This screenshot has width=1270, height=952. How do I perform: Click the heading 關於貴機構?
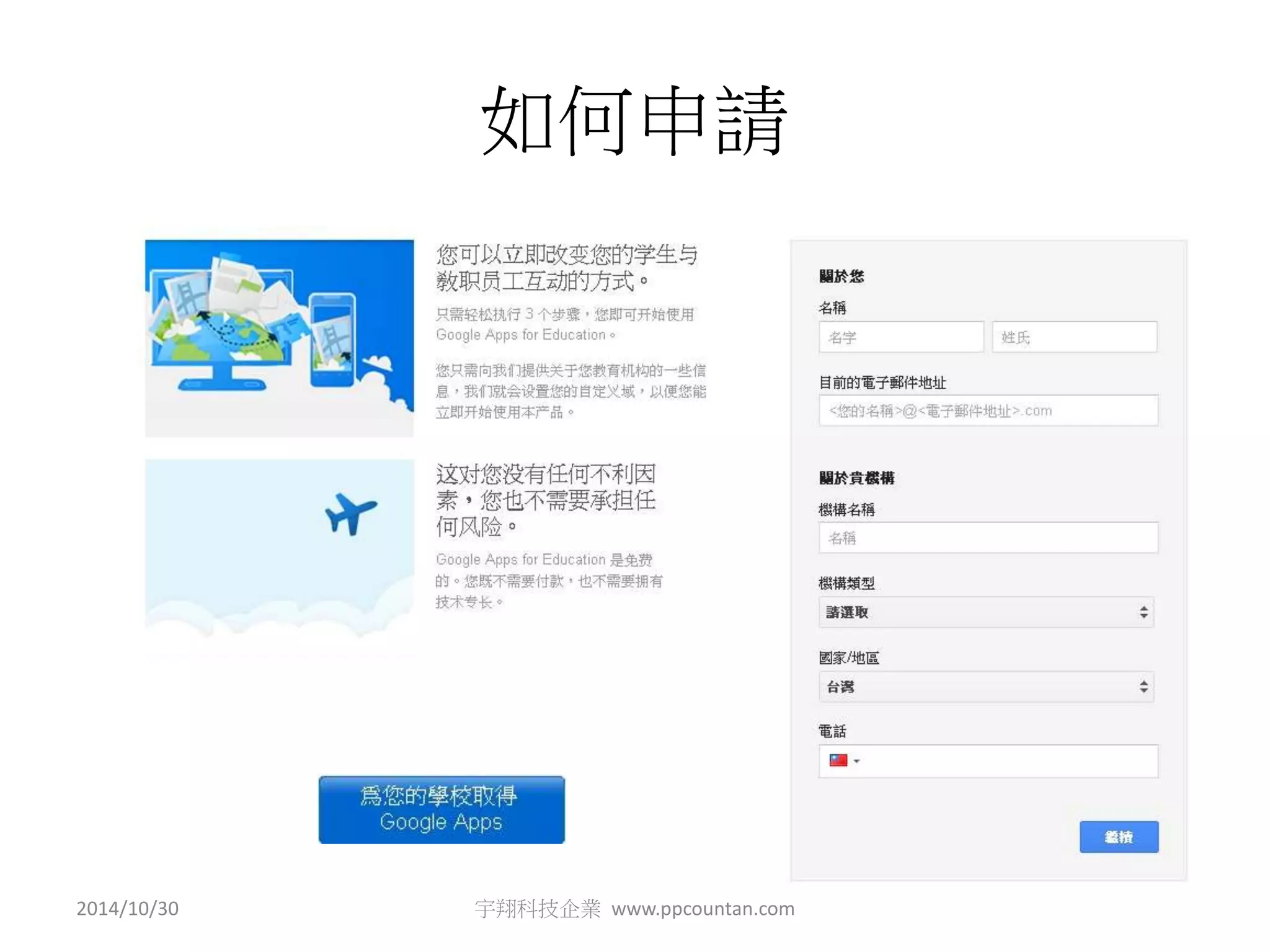856,478
